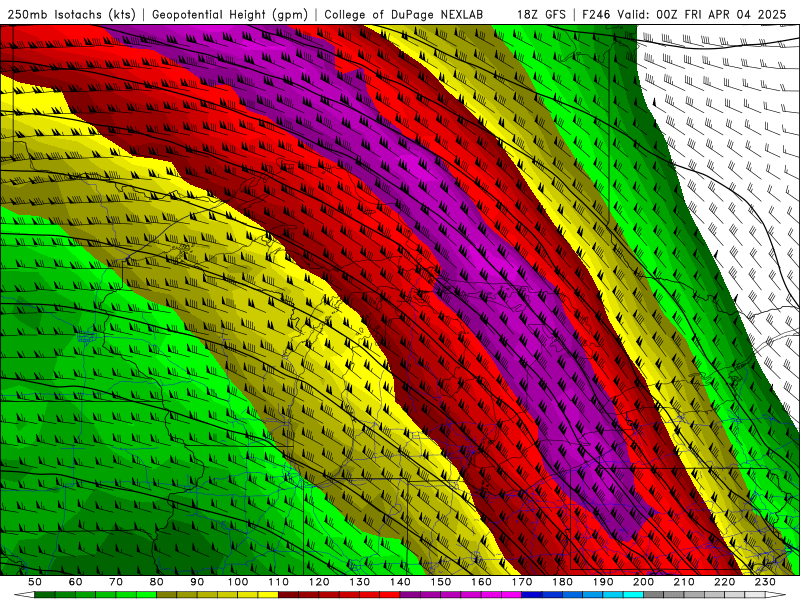This screenshot has height=600, width=800.
Task: Select the bright red 135–140 kts legend swatch
Action: point(390,594)
